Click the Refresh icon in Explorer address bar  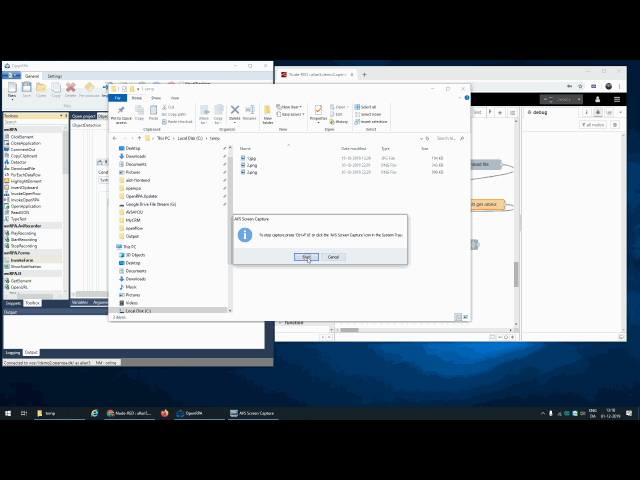point(427,138)
